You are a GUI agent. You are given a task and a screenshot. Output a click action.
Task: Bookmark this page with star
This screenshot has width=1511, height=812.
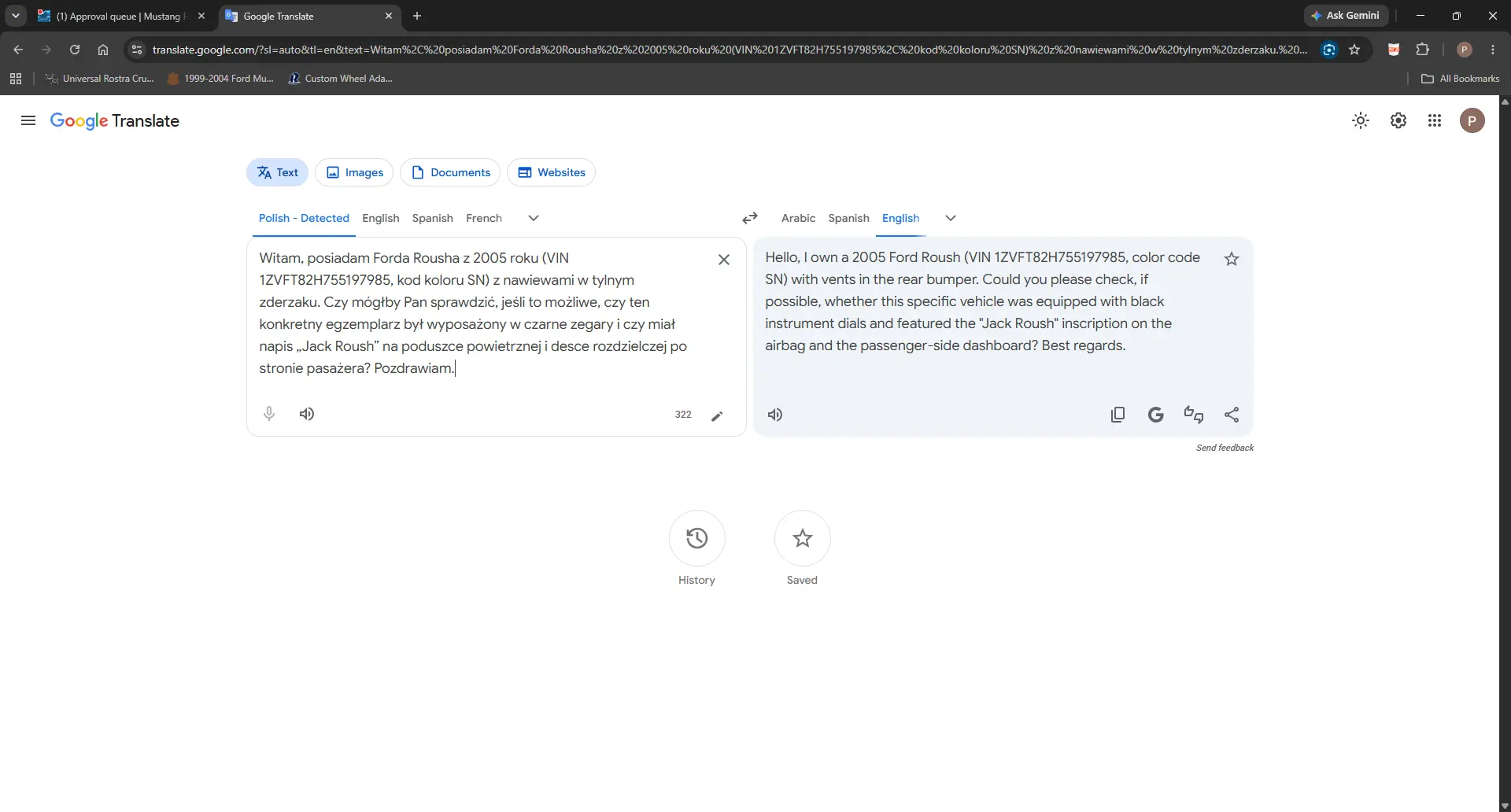point(1354,50)
